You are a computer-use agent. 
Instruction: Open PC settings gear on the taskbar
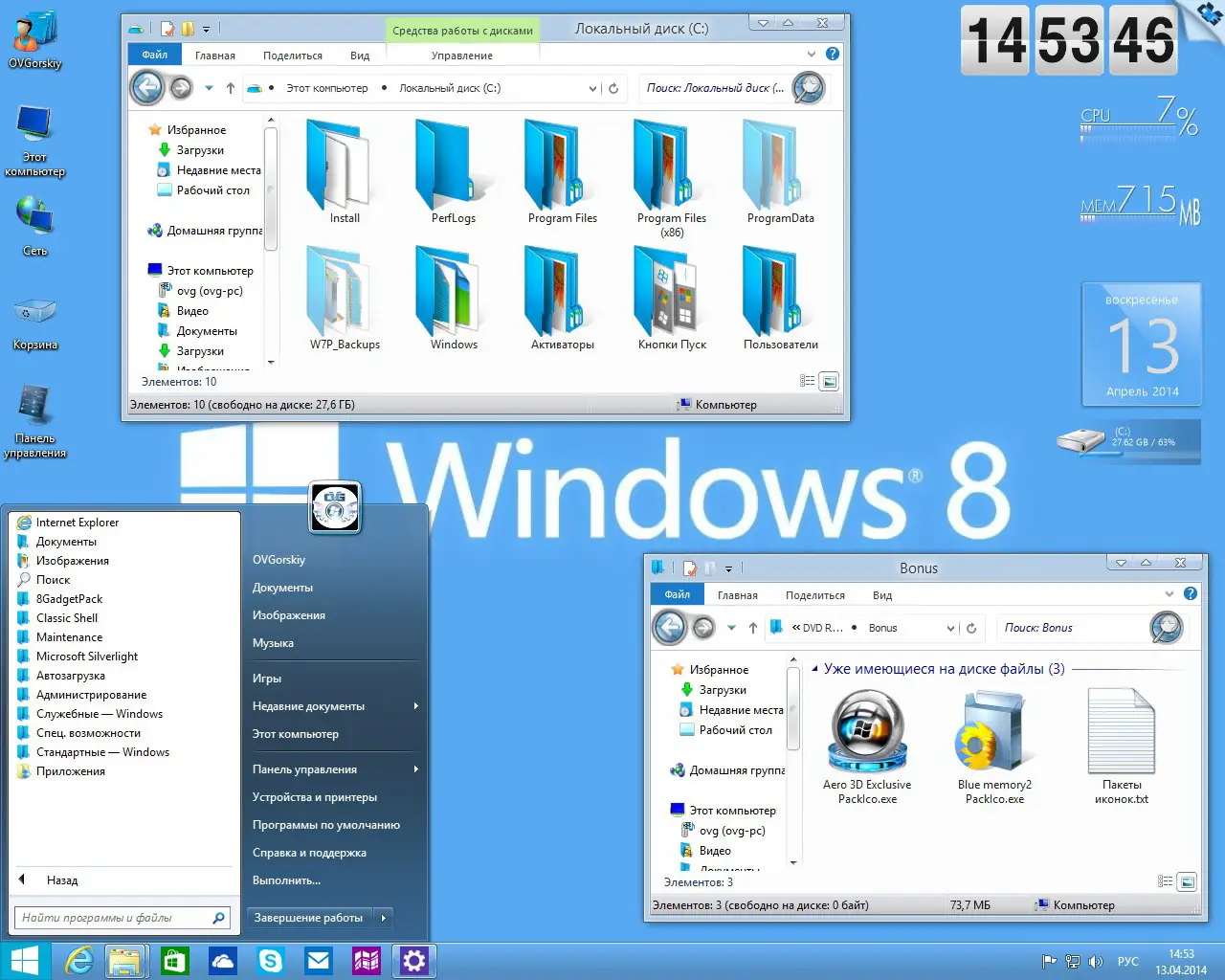(x=414, y=960)
